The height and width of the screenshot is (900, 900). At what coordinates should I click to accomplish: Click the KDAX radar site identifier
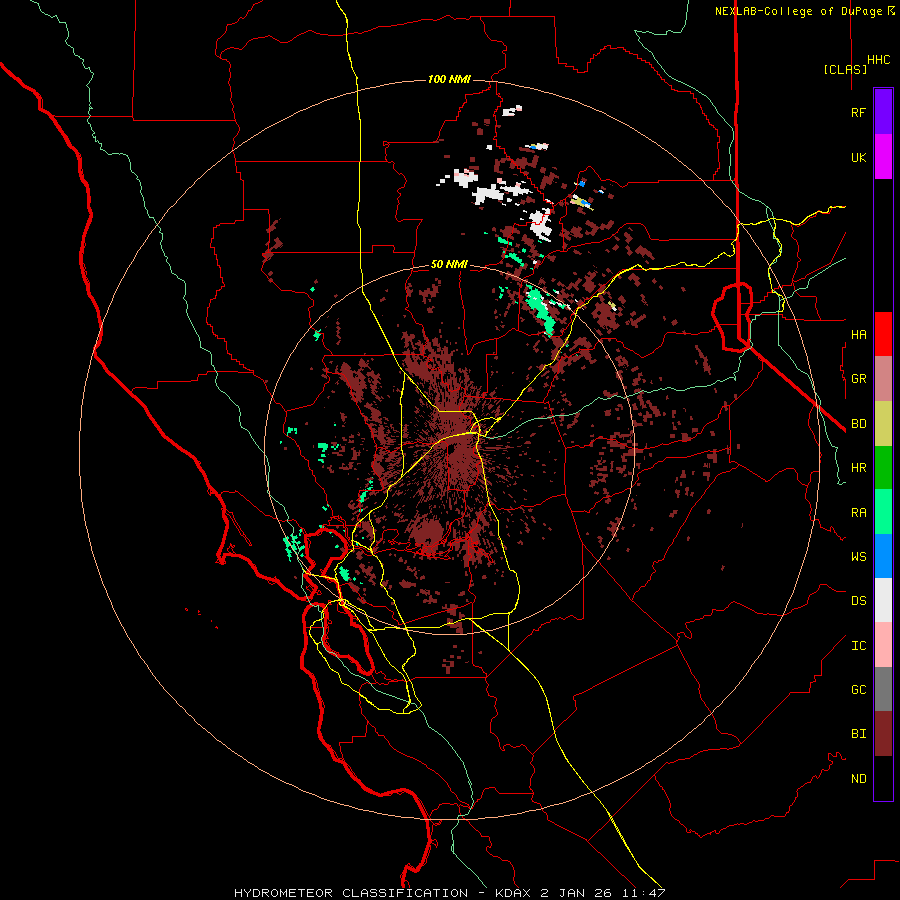tap(515, 893)
